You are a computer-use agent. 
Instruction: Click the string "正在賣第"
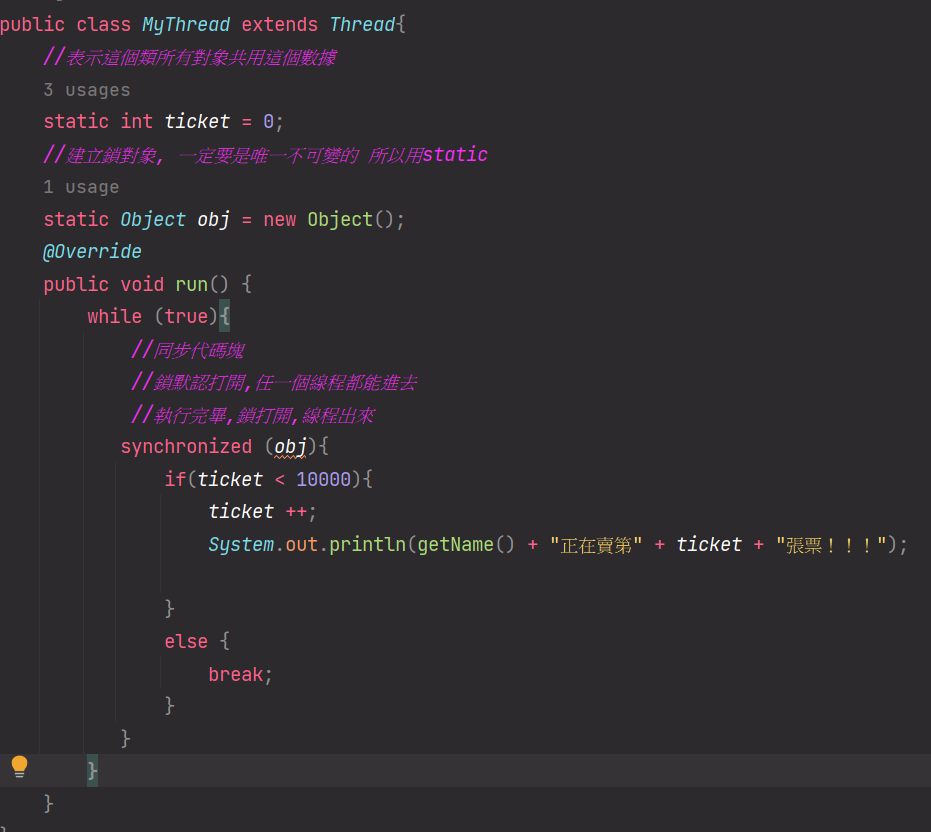click(x=596, y=545)
